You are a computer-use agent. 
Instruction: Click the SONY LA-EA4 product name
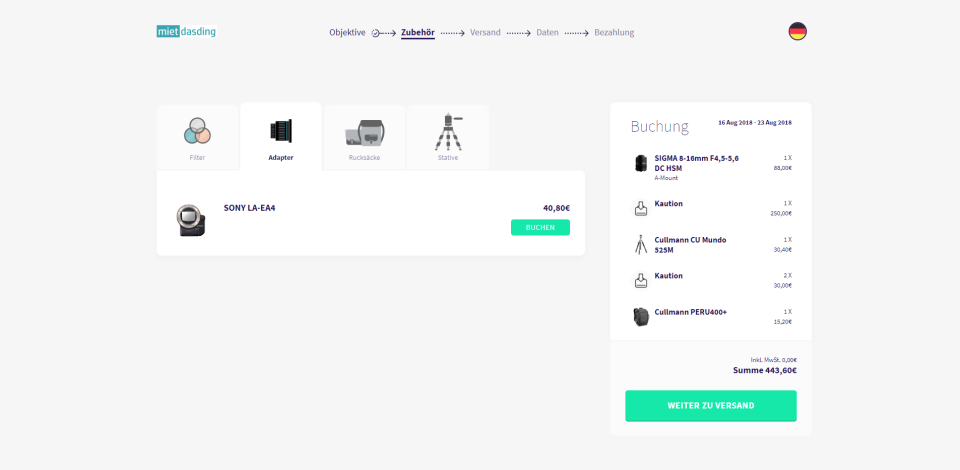(x=249, y=207)
